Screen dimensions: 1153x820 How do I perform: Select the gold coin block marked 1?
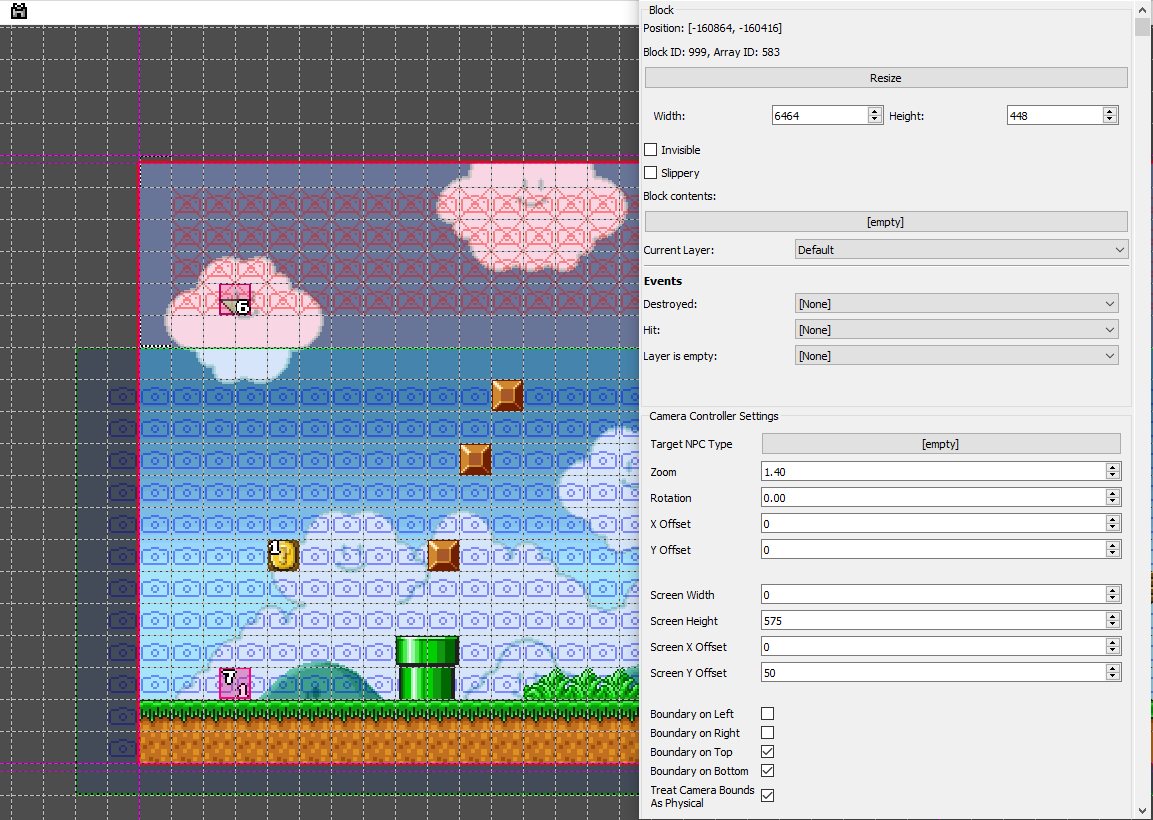[x=283, y=555]
